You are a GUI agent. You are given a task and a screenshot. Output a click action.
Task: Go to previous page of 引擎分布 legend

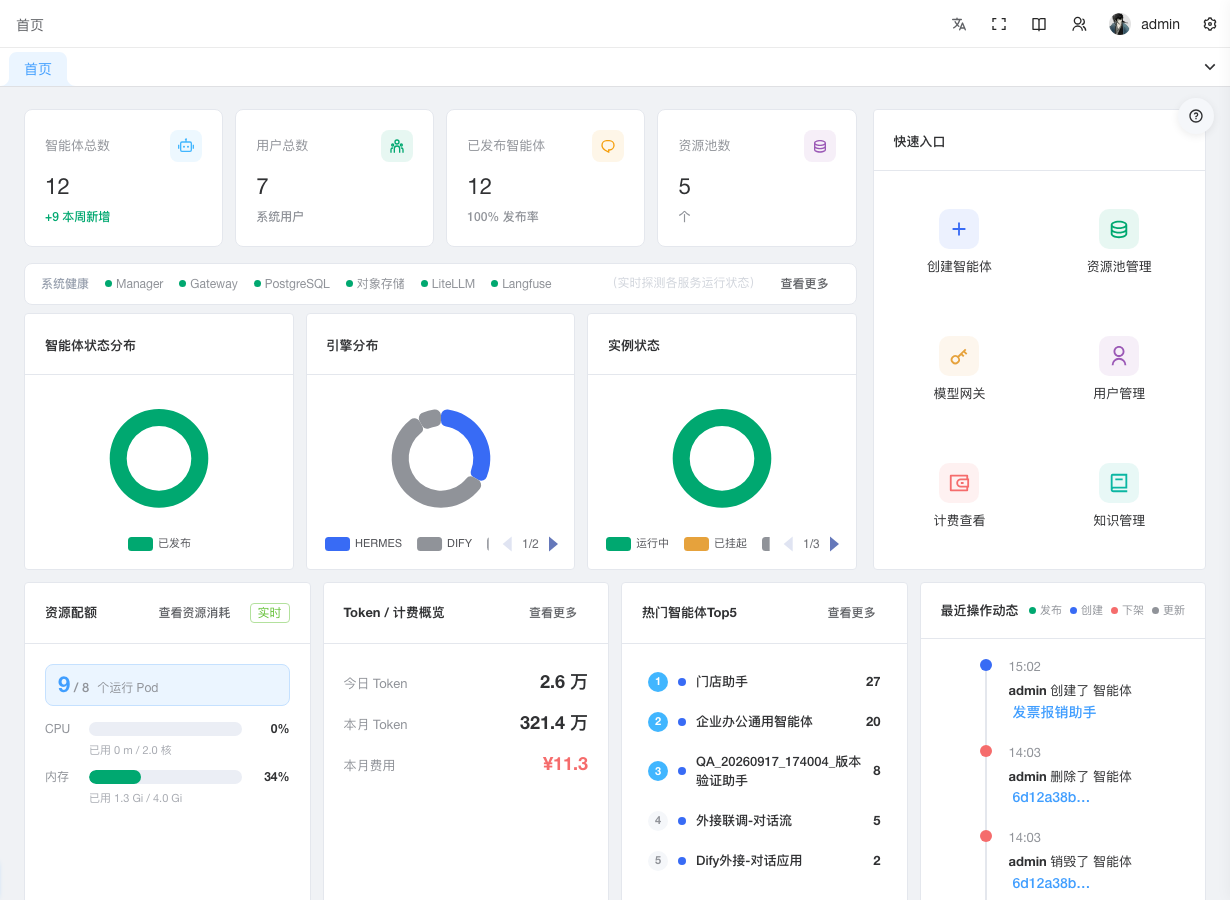pos(507,544)
